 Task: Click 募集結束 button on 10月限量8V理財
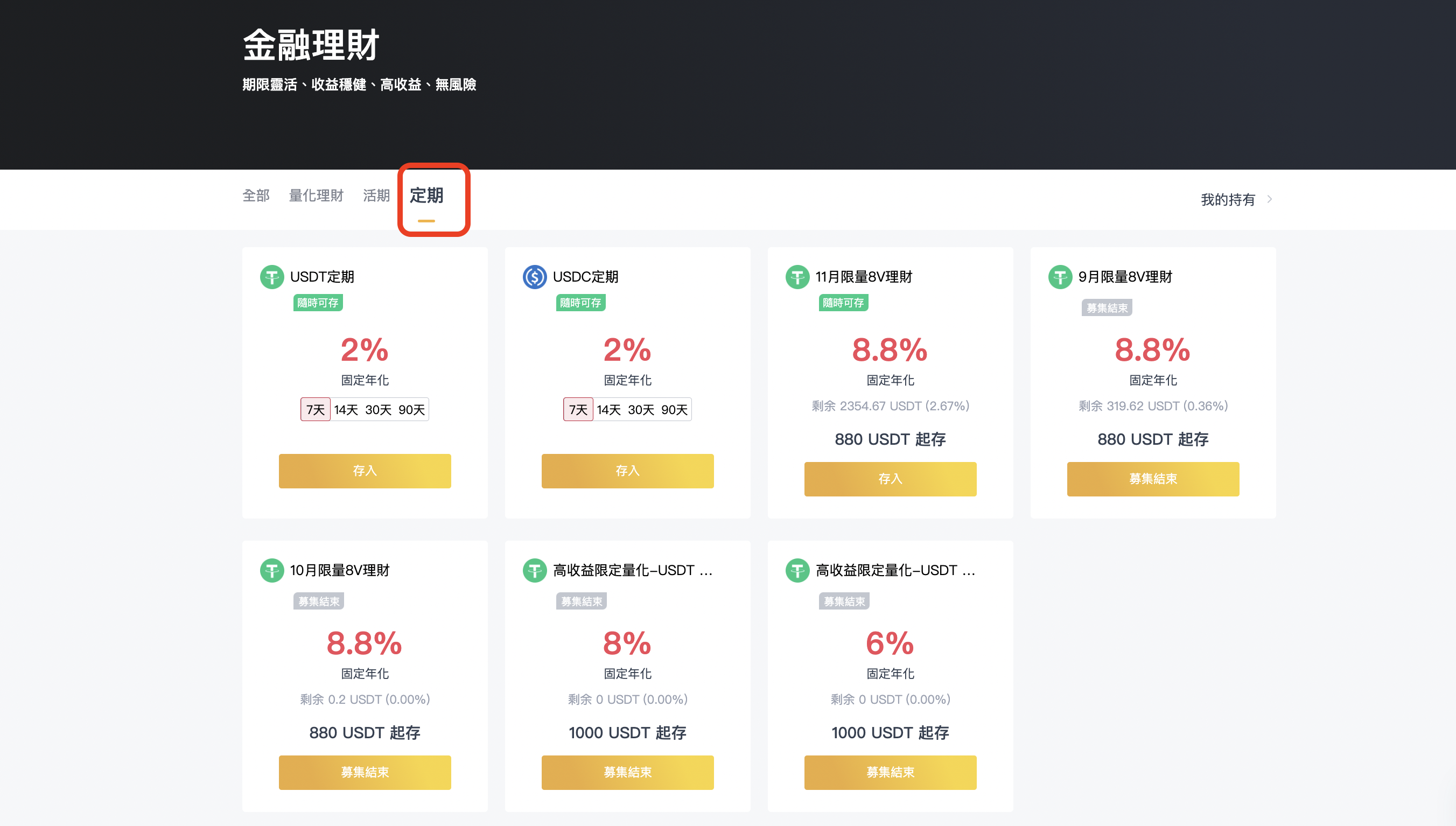[365, 772]
